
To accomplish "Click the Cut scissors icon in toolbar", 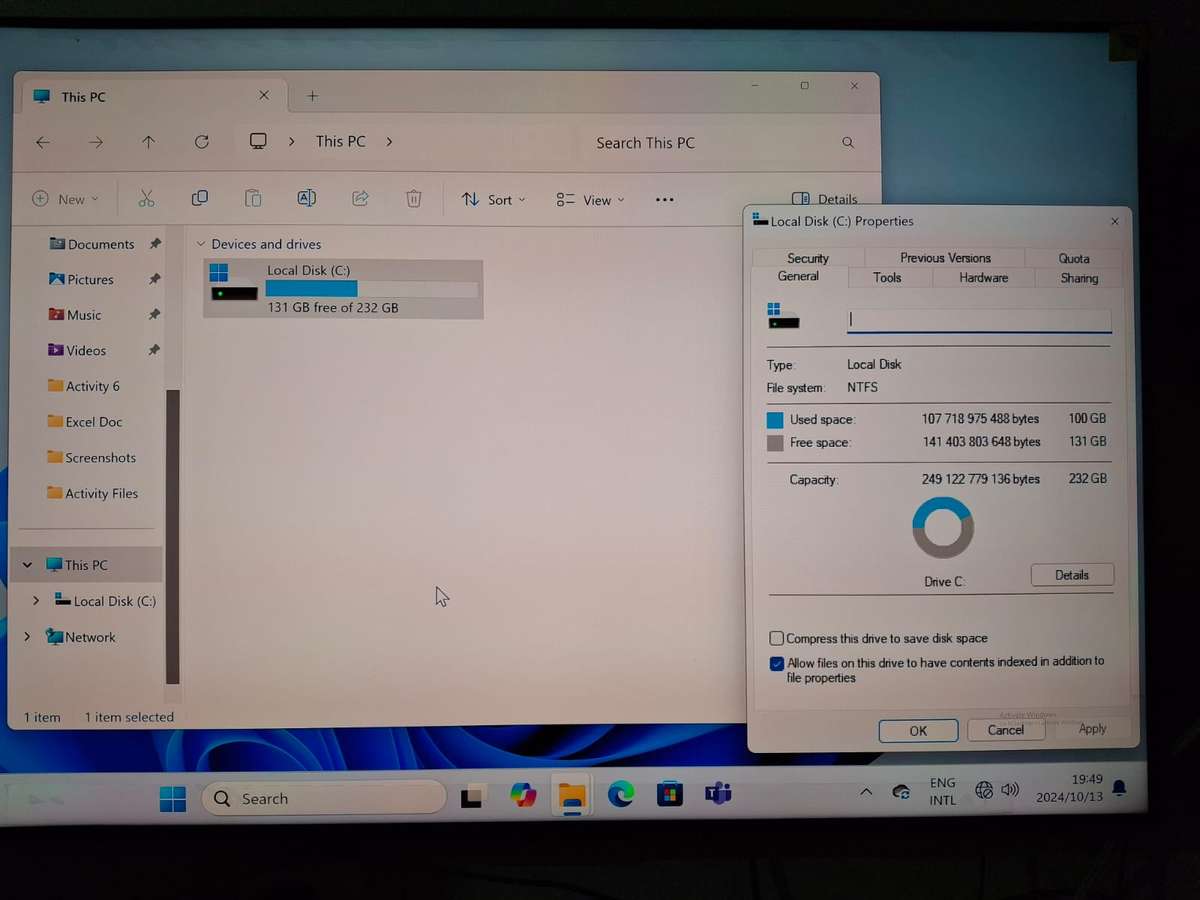I will tap(147, 199).
